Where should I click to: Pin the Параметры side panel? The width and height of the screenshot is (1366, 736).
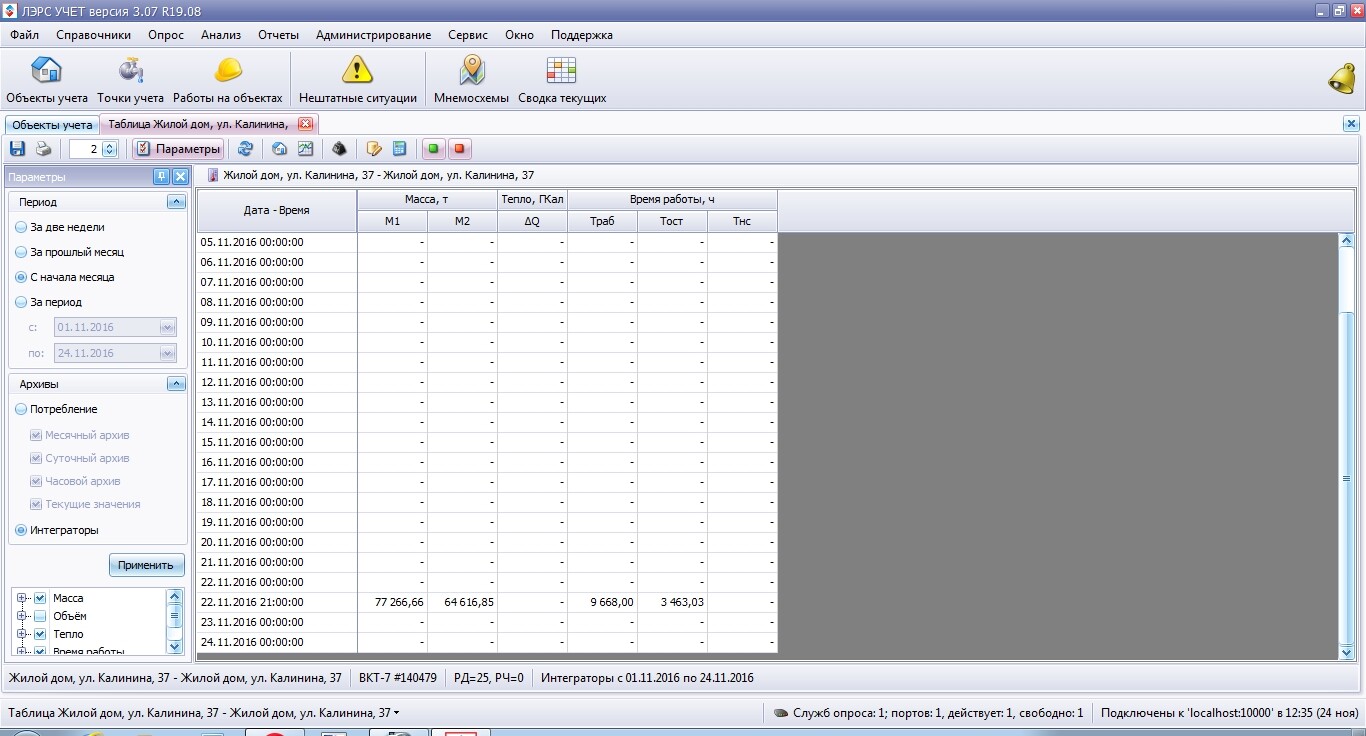coord(161,177)
